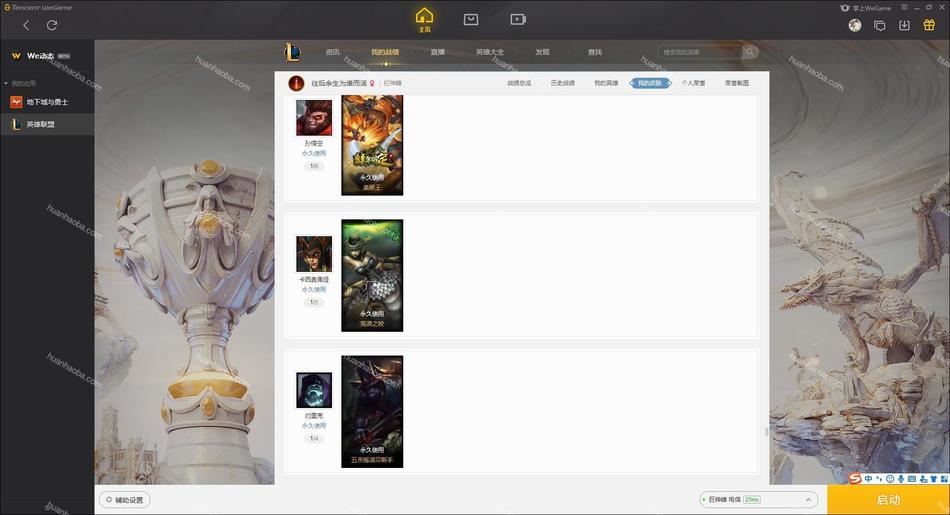Open the download manager icon
Image resolution: width=950 pixels, height=515 pixels.
904,25
